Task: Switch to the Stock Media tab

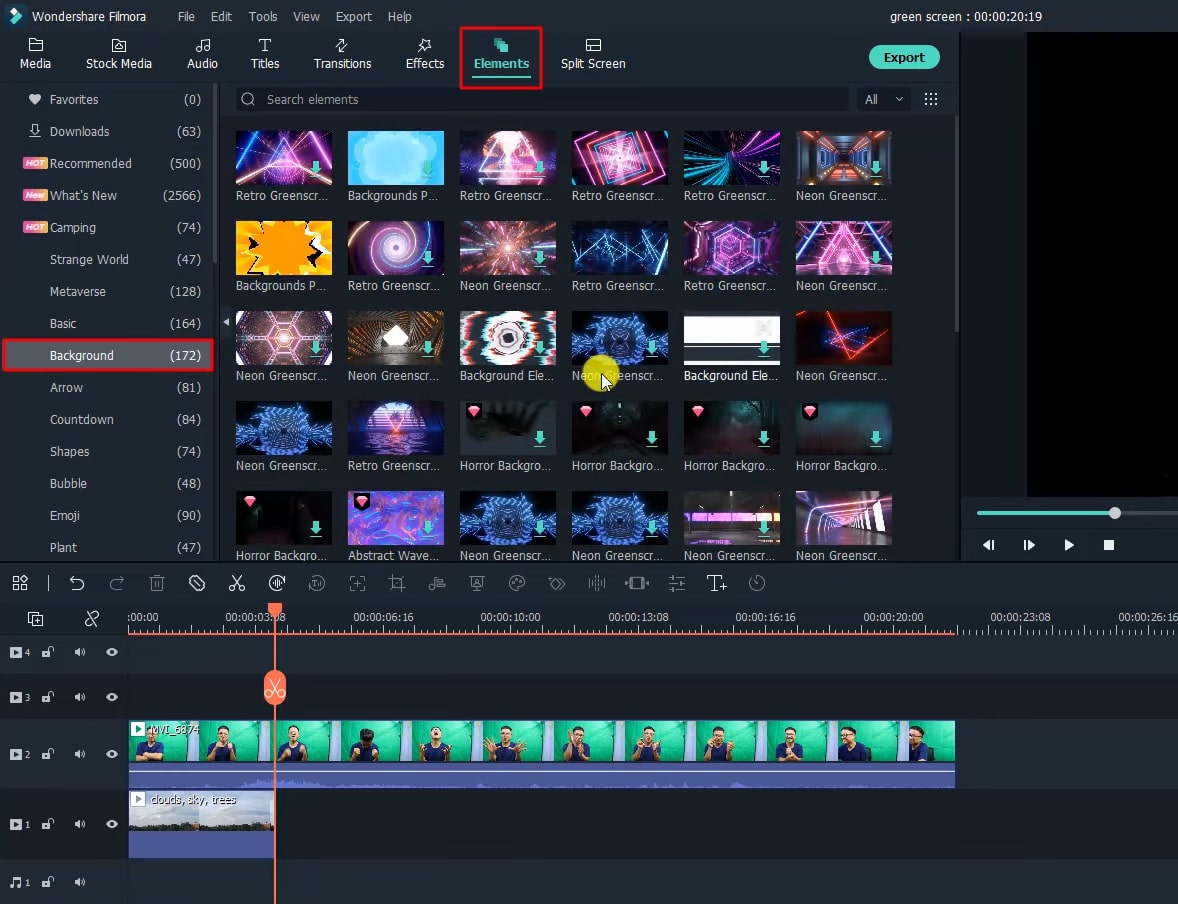Action: 119,54
